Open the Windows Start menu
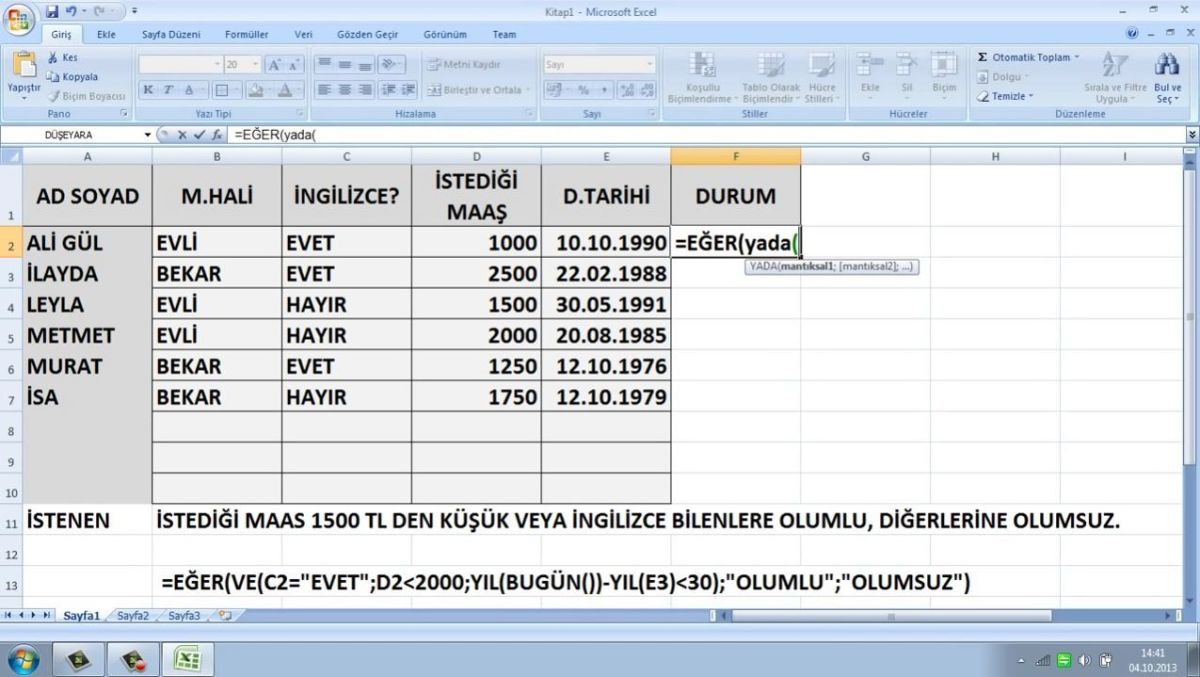1200x677 pixels. pyautogui.click(x=23, y=660)
